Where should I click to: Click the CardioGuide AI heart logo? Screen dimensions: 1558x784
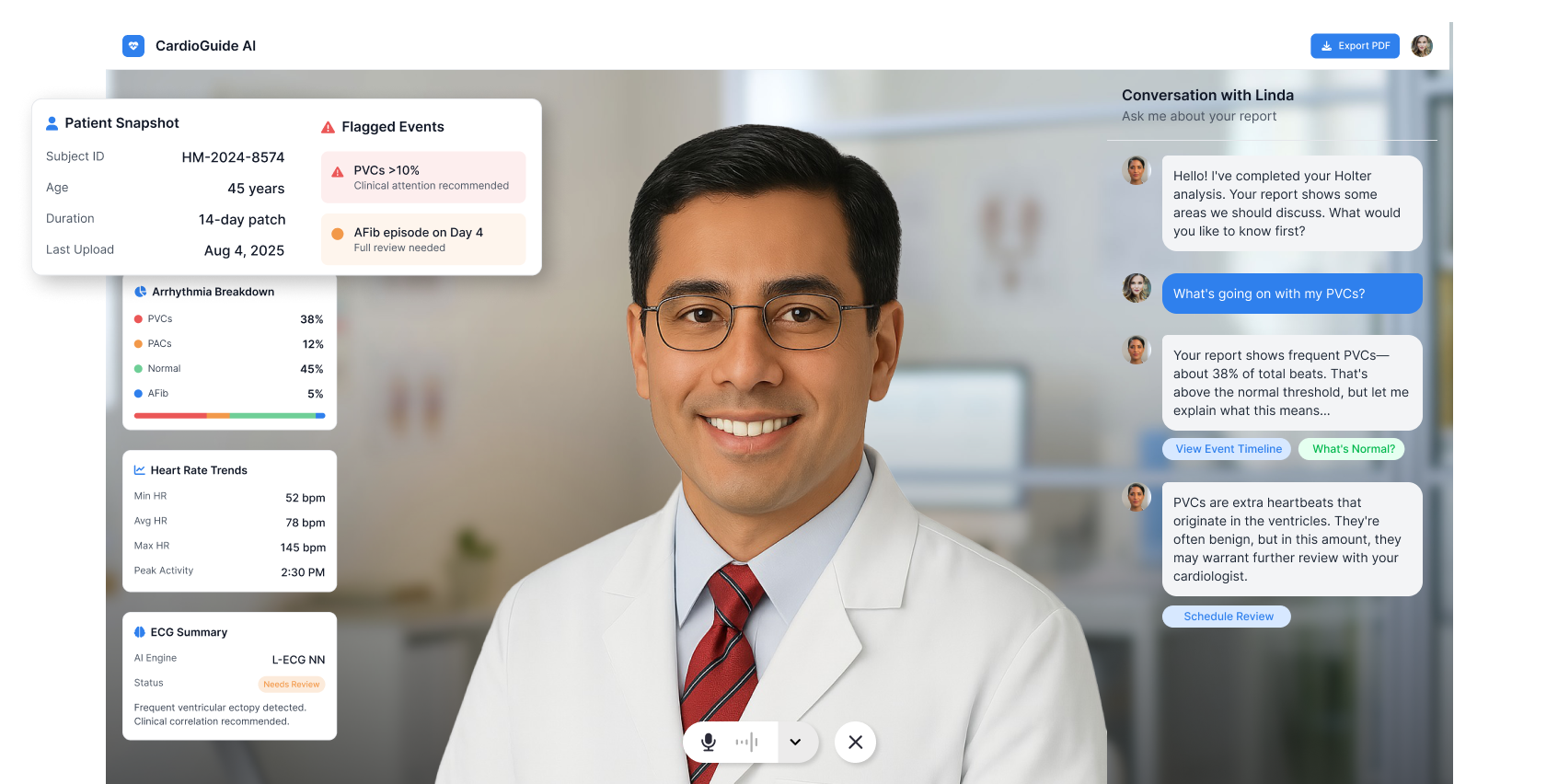point(133,46)
